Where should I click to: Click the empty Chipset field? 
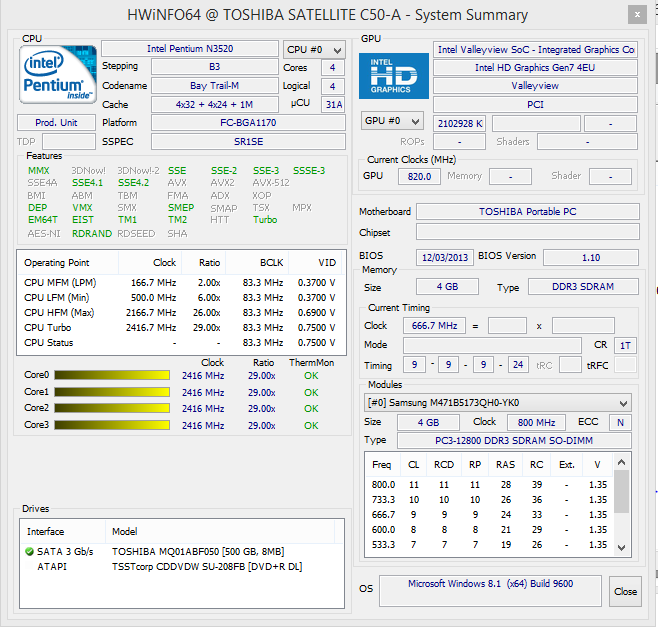[x=528, y=232]
